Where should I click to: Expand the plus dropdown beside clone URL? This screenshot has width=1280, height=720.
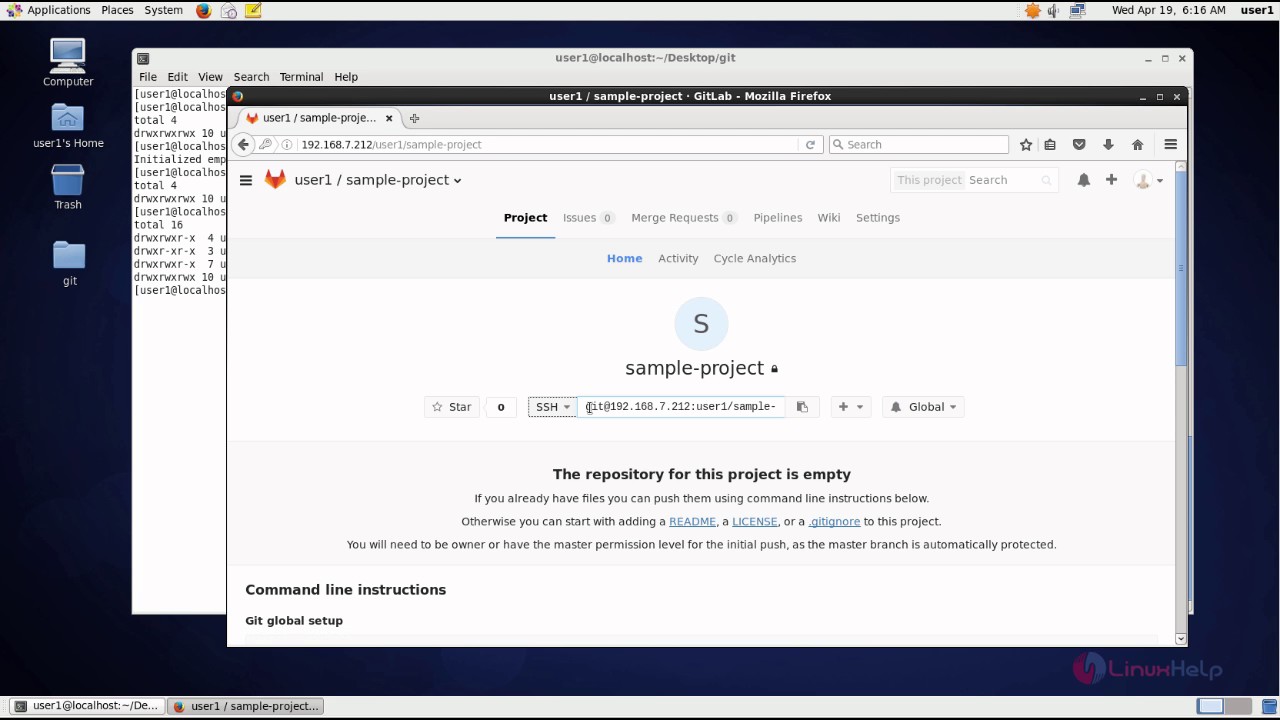850,407
